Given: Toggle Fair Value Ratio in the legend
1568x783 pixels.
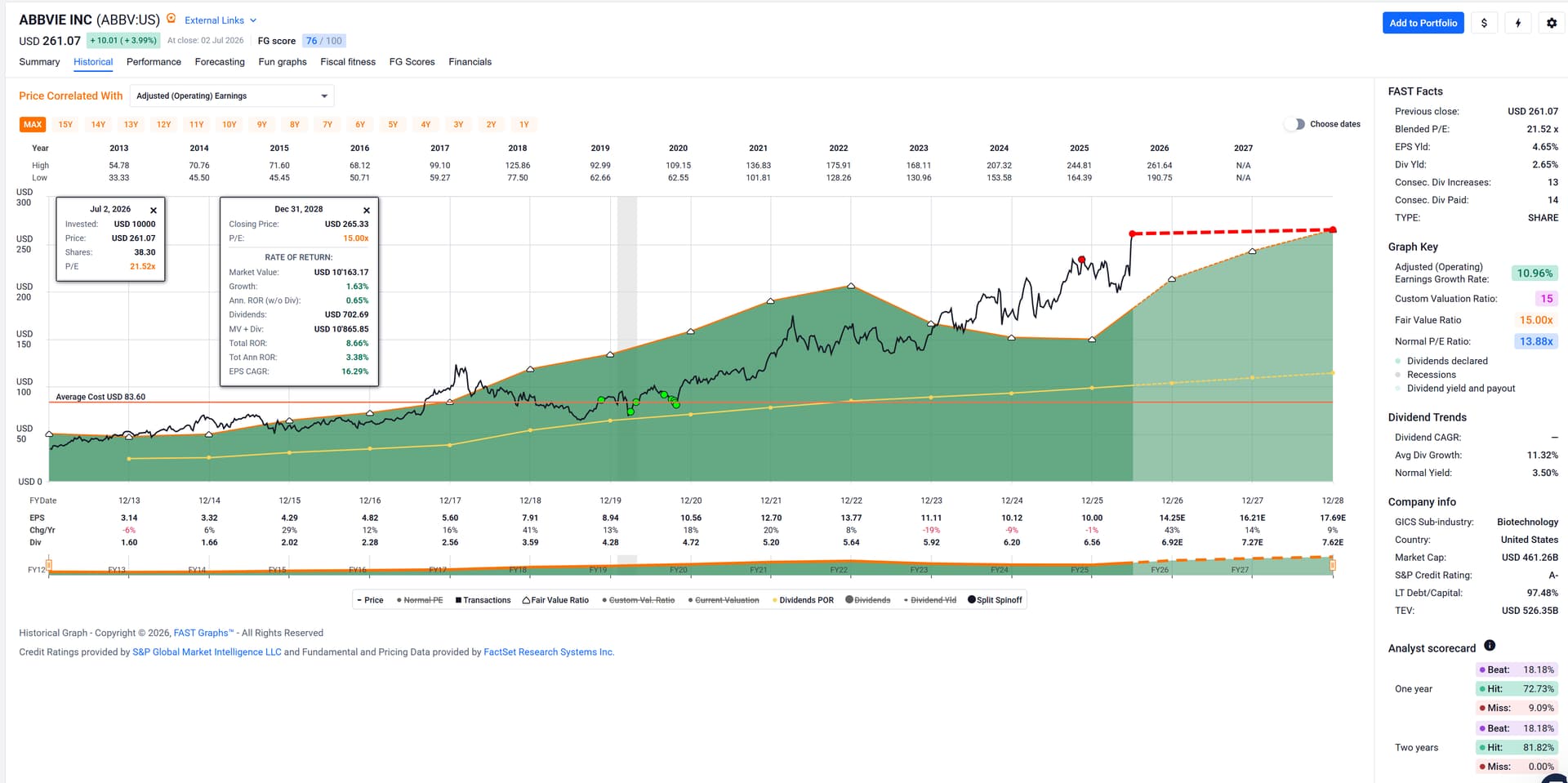Looking at the screenshot, I should click(555, 600).
